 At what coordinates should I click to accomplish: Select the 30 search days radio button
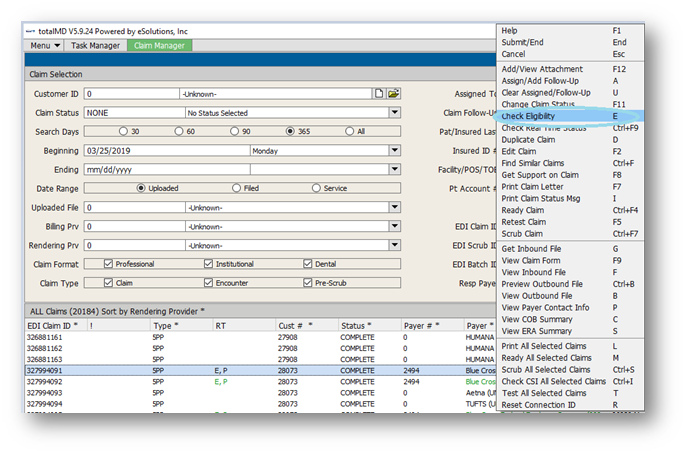click(x=124, y=131)
